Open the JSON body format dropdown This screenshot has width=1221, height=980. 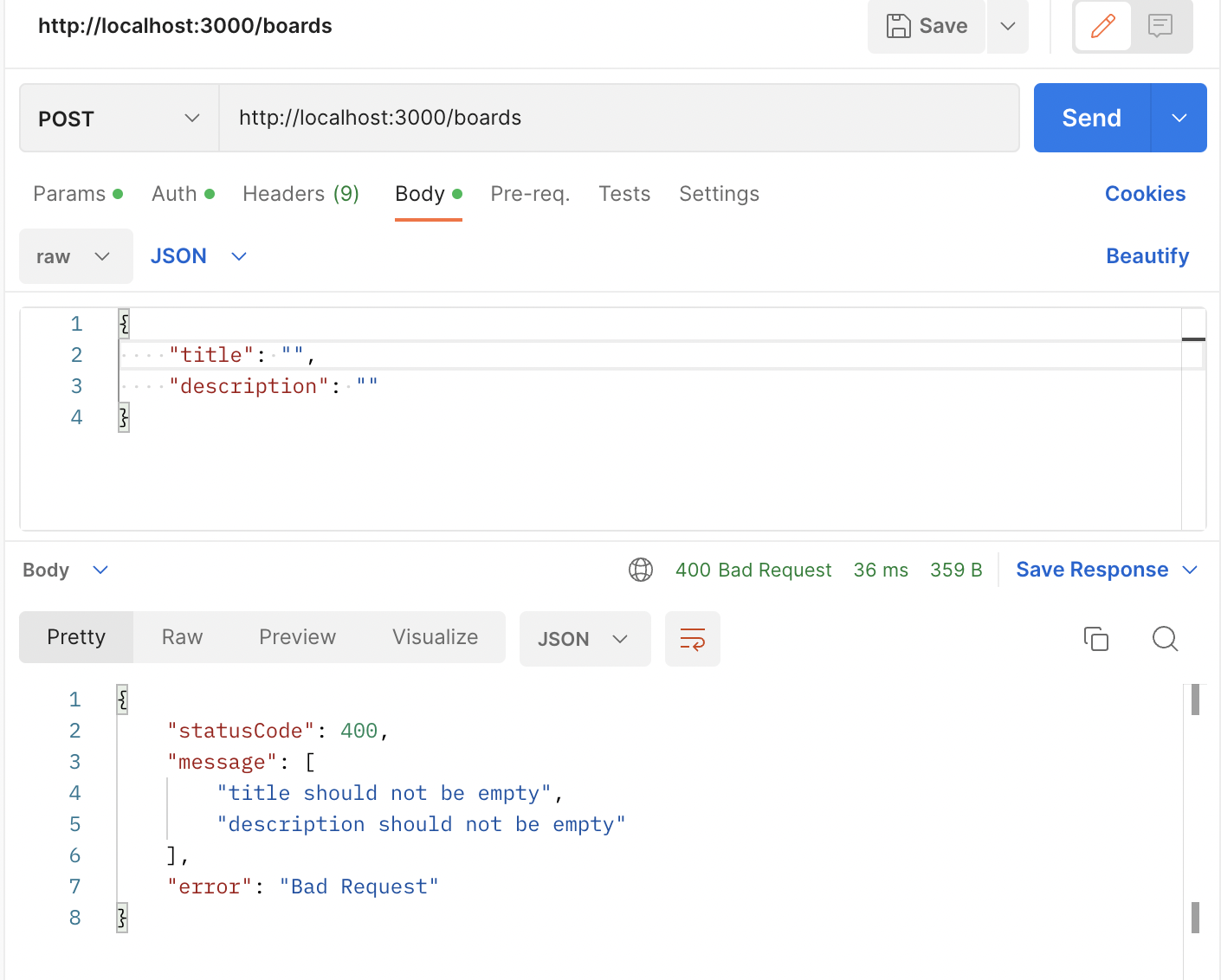click(x=199, y=256)
